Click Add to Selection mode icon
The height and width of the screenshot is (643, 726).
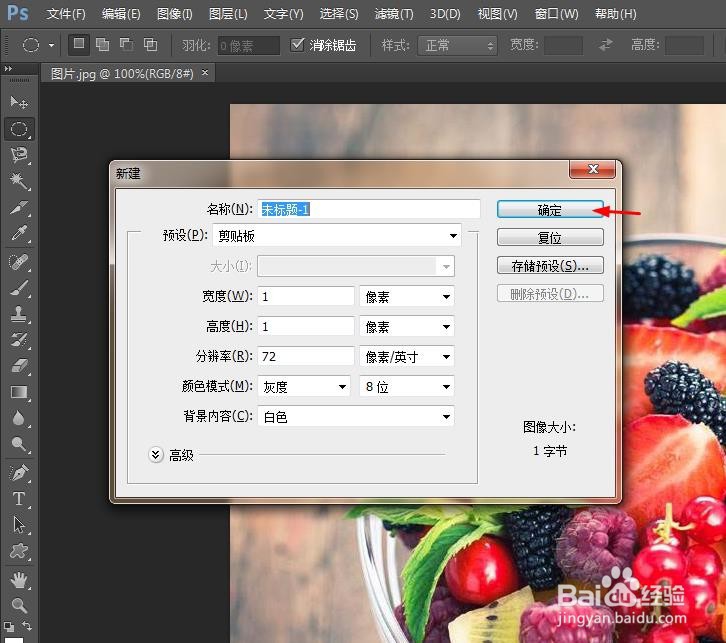pyautogui.click(x=102, y=44)
